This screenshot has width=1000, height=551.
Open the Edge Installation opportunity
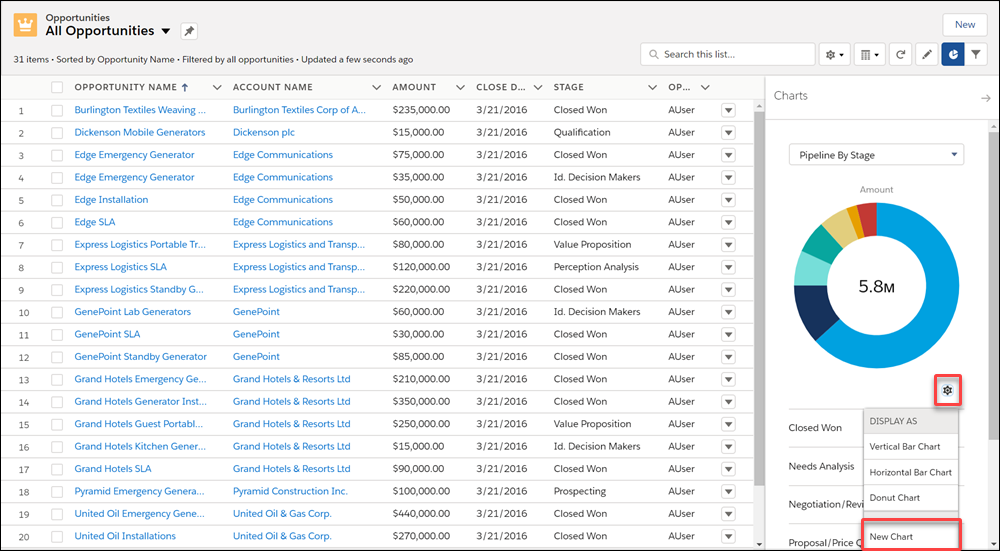coord(111,200)
